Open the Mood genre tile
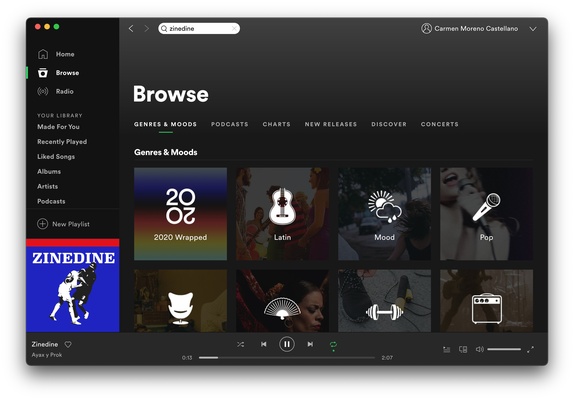 tap(384, 214)
